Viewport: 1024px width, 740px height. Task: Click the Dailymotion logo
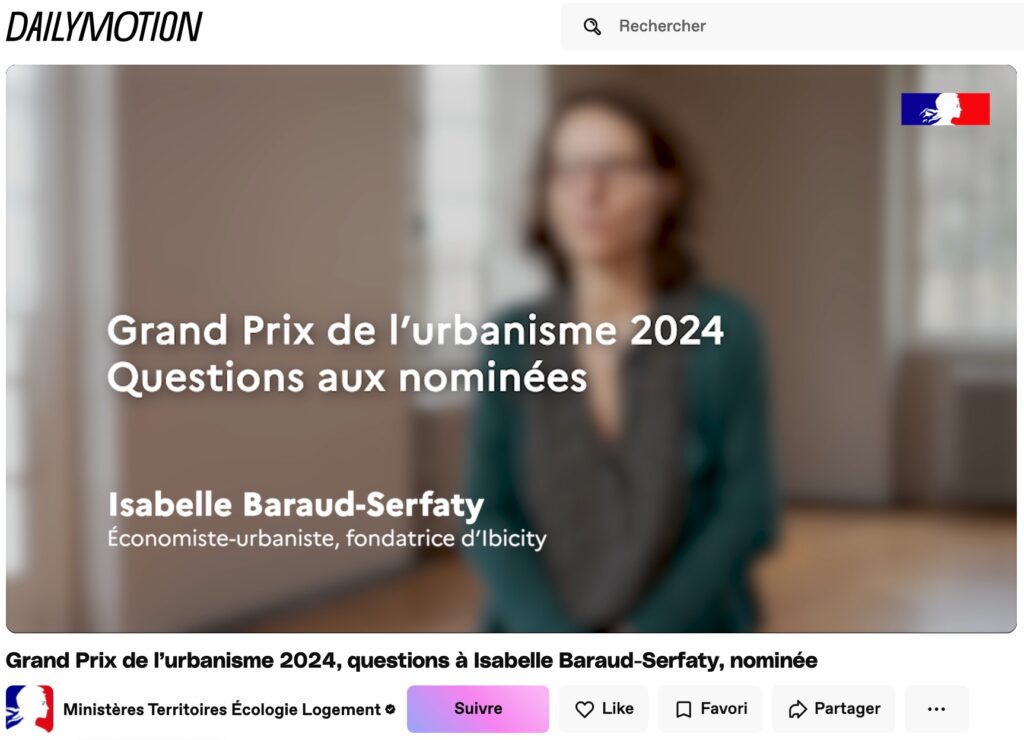(104, 27)
